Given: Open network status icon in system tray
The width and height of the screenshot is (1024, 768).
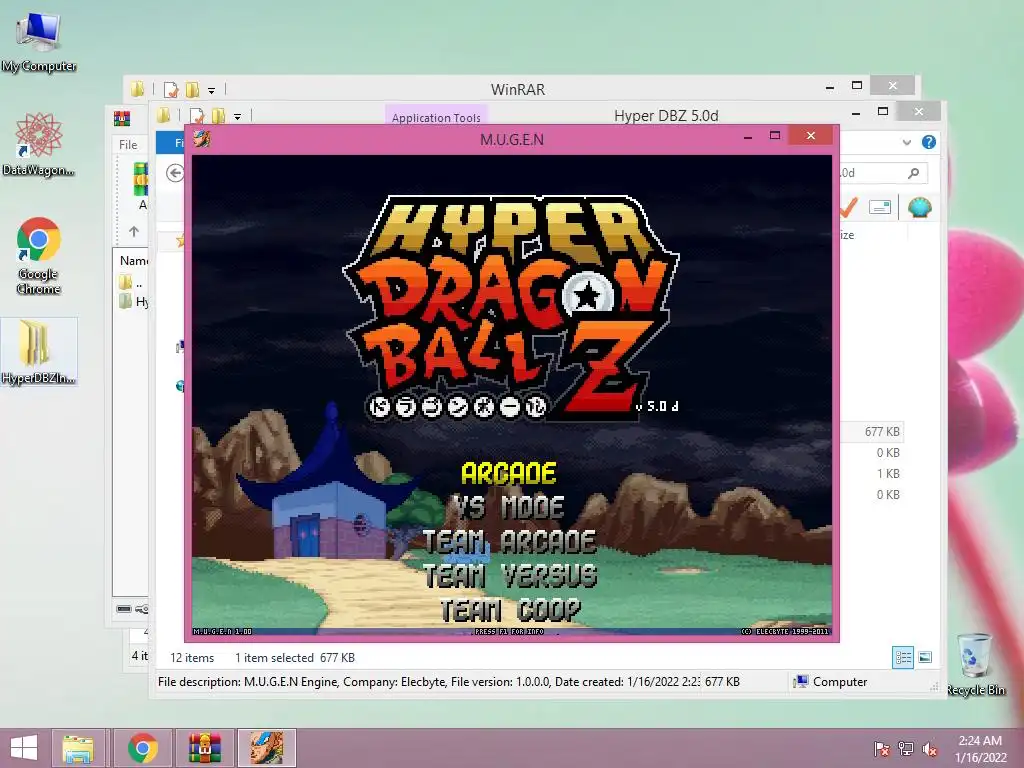Looking at the screenshot, I should coord(905,749).
